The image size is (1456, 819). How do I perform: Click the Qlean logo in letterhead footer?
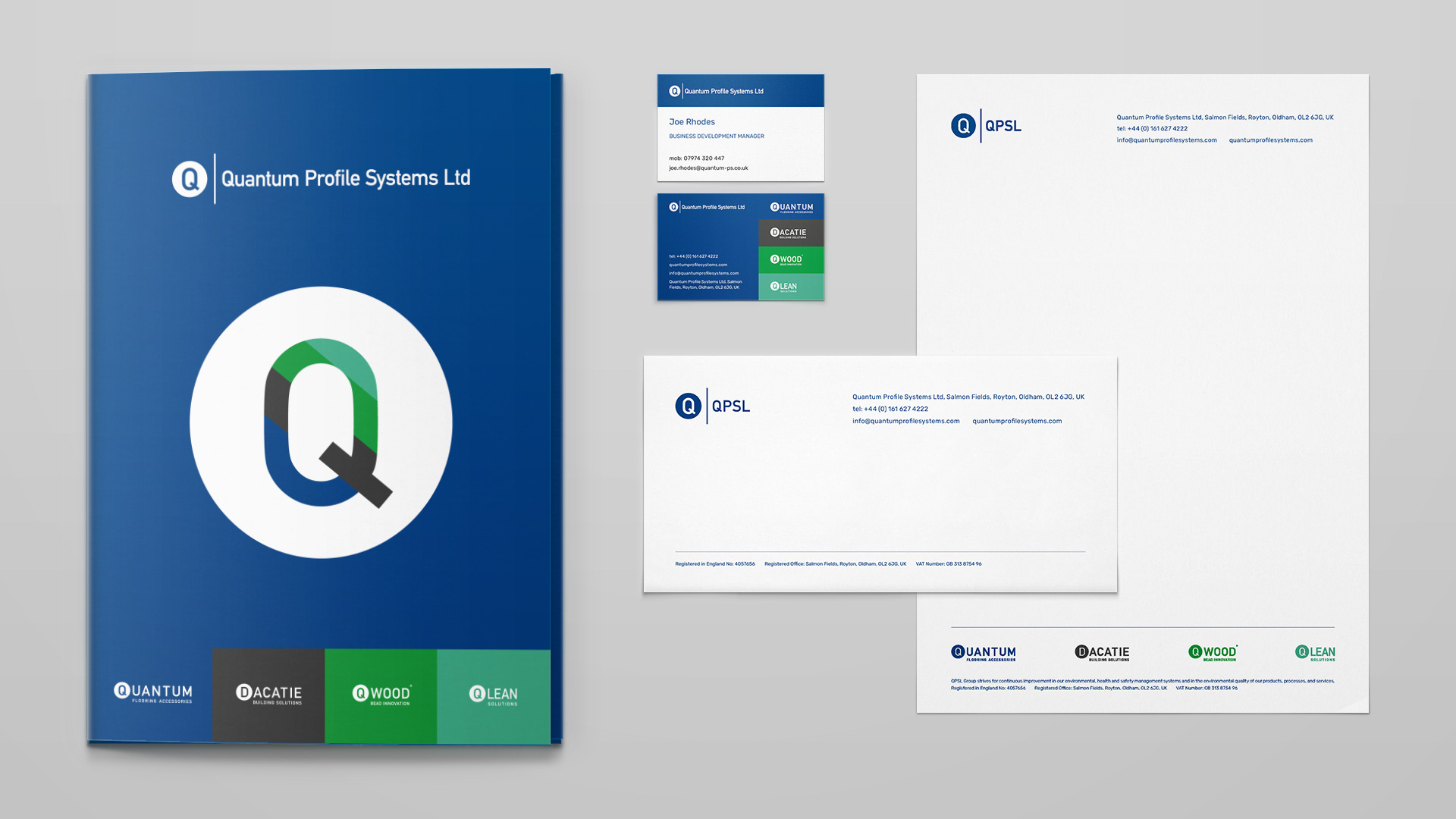pyautogui.click(x=1315, y=653)
